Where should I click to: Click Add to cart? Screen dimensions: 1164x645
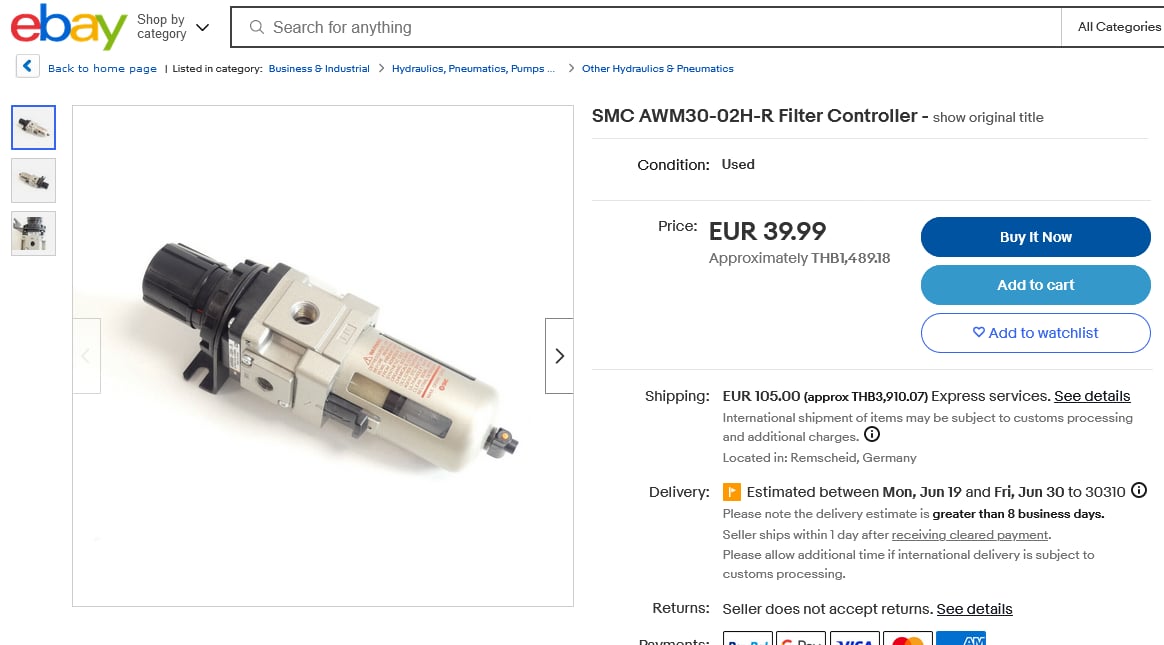tap(1035, 285)
